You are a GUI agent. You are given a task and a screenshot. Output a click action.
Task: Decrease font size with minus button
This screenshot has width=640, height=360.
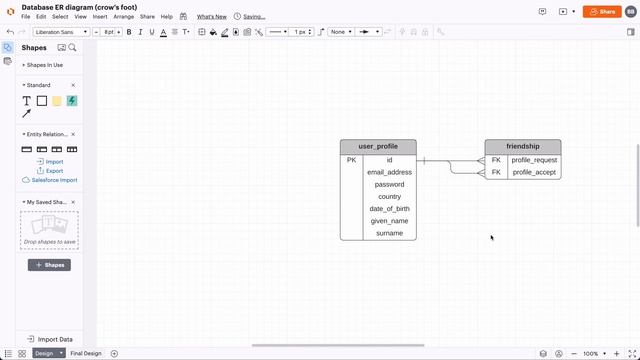point(96,32)
